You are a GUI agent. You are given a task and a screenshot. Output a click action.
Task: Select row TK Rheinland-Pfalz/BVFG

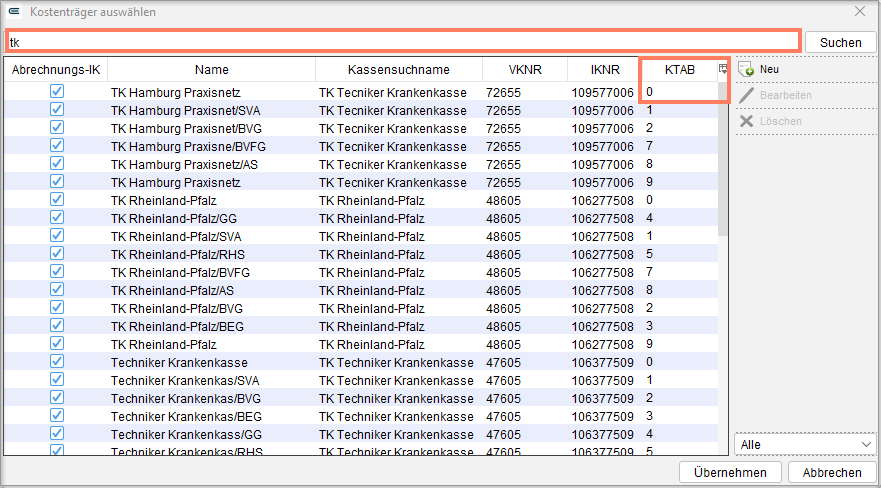pos(361,272)
